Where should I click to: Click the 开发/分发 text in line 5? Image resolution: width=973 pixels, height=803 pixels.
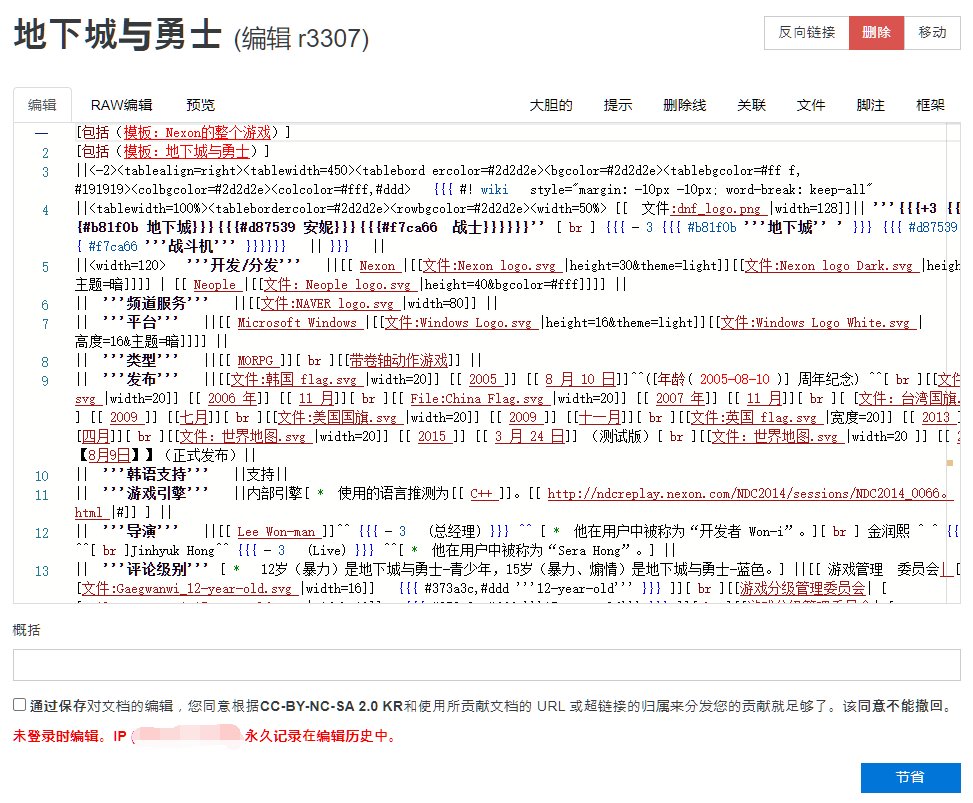click(243, 266)
